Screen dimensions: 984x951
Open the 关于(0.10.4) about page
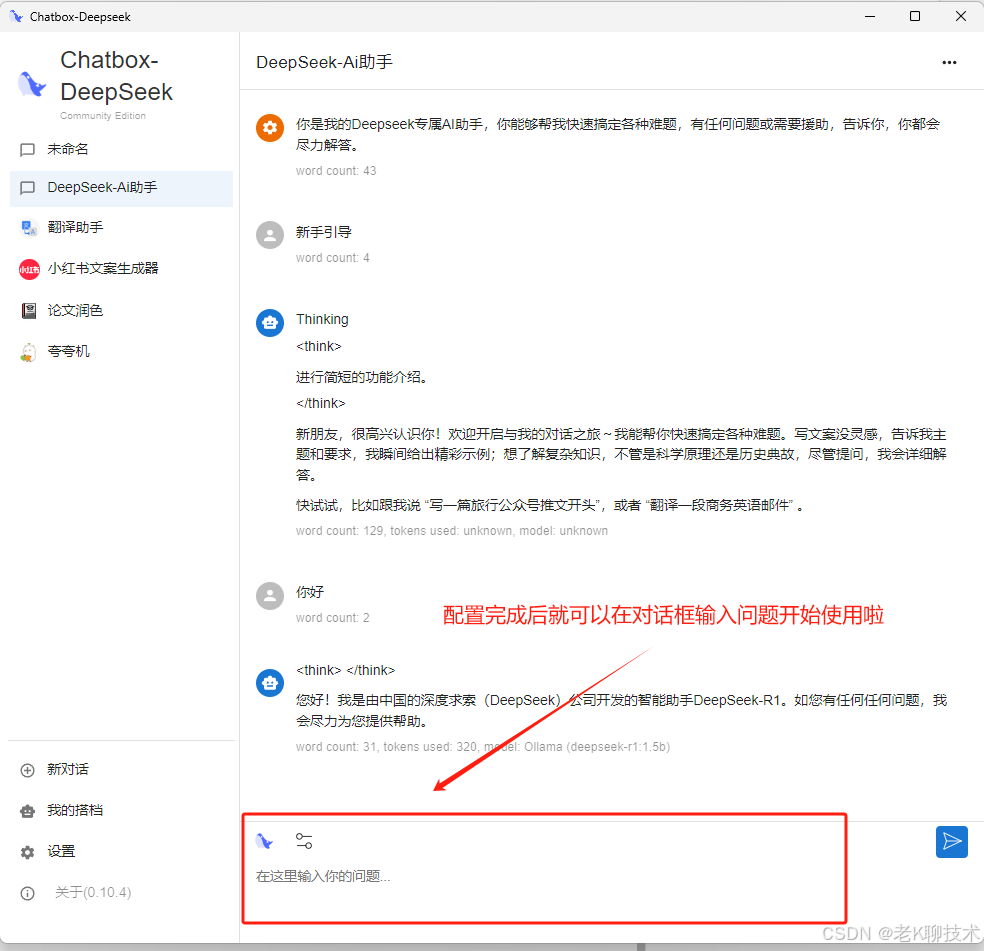(121, 893)
